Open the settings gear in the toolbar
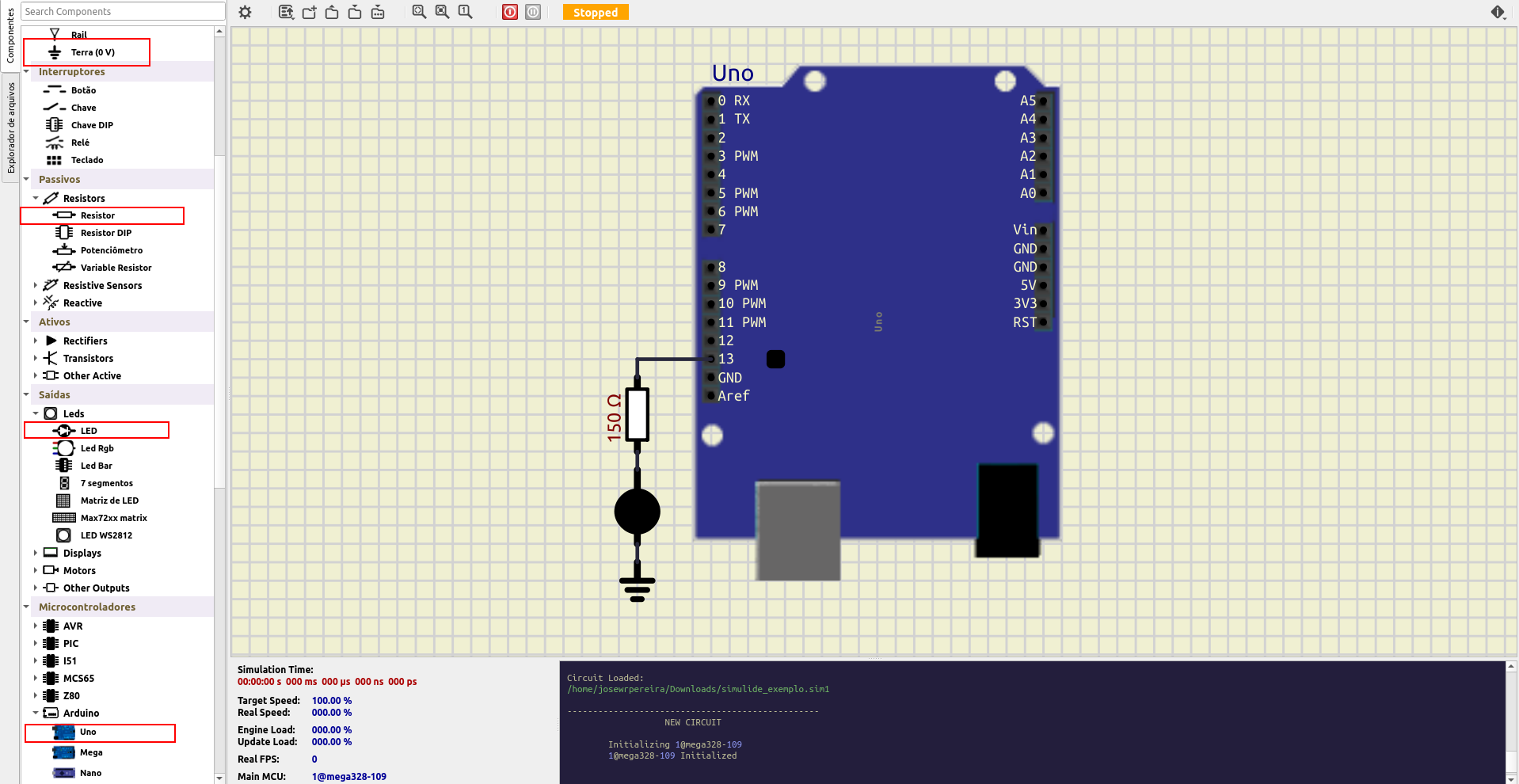The height and width of the screenshot is (784, 1519). (x=246, y=12)
